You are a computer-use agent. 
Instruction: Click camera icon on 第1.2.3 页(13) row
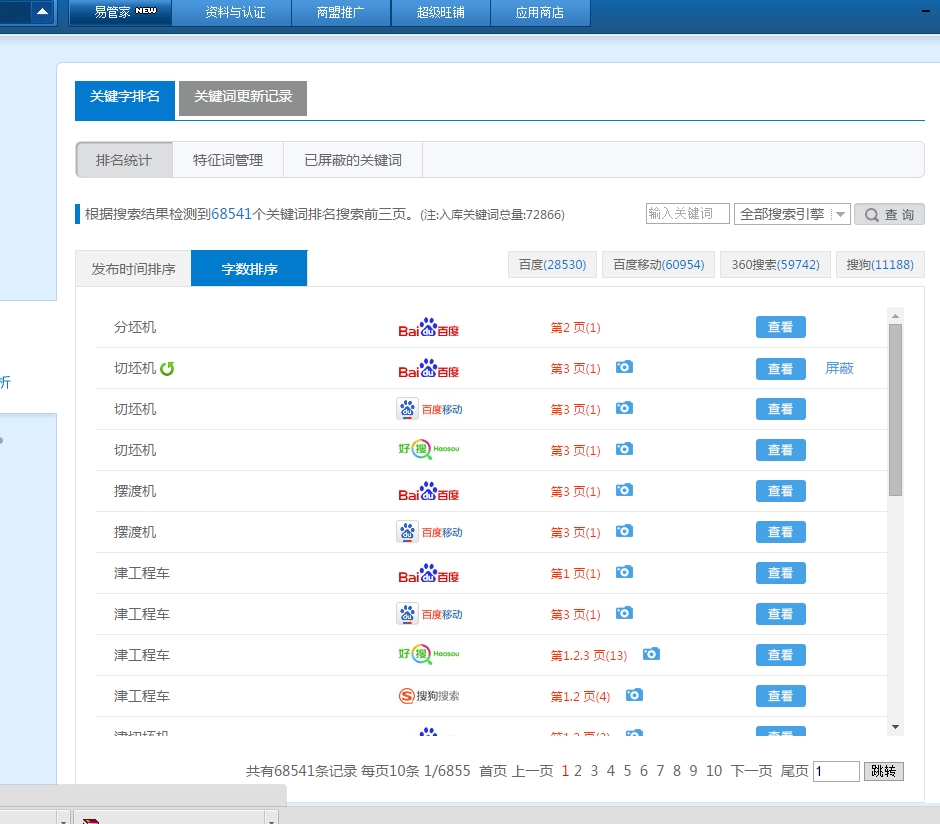651,654
